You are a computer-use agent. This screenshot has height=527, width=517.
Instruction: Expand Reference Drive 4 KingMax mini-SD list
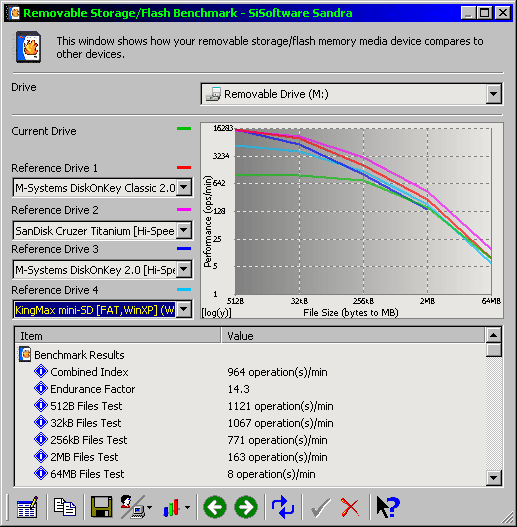[x=184, y=309]
